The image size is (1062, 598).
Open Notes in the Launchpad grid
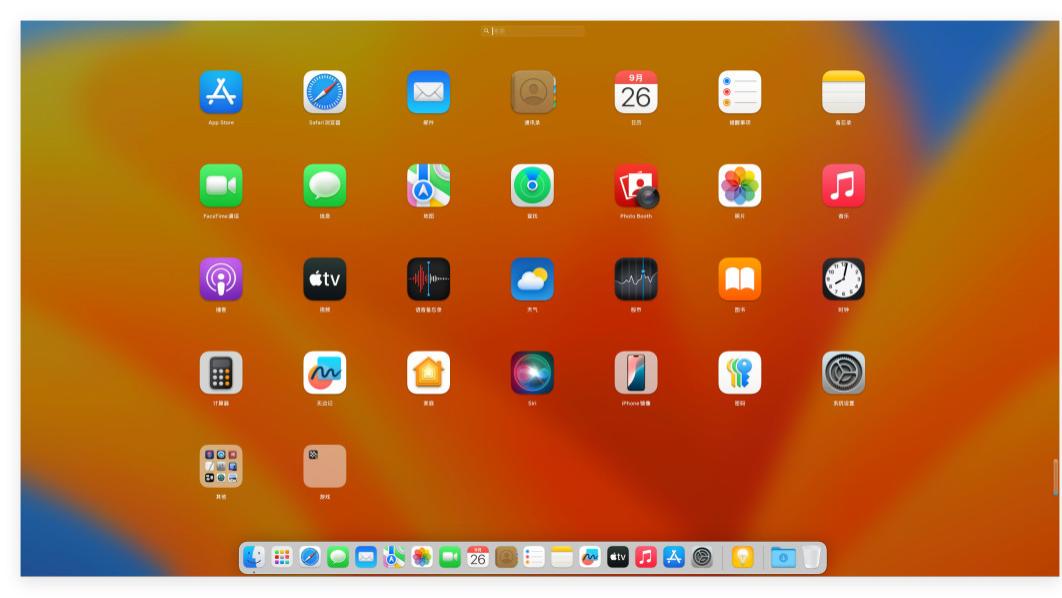point(843,92)
